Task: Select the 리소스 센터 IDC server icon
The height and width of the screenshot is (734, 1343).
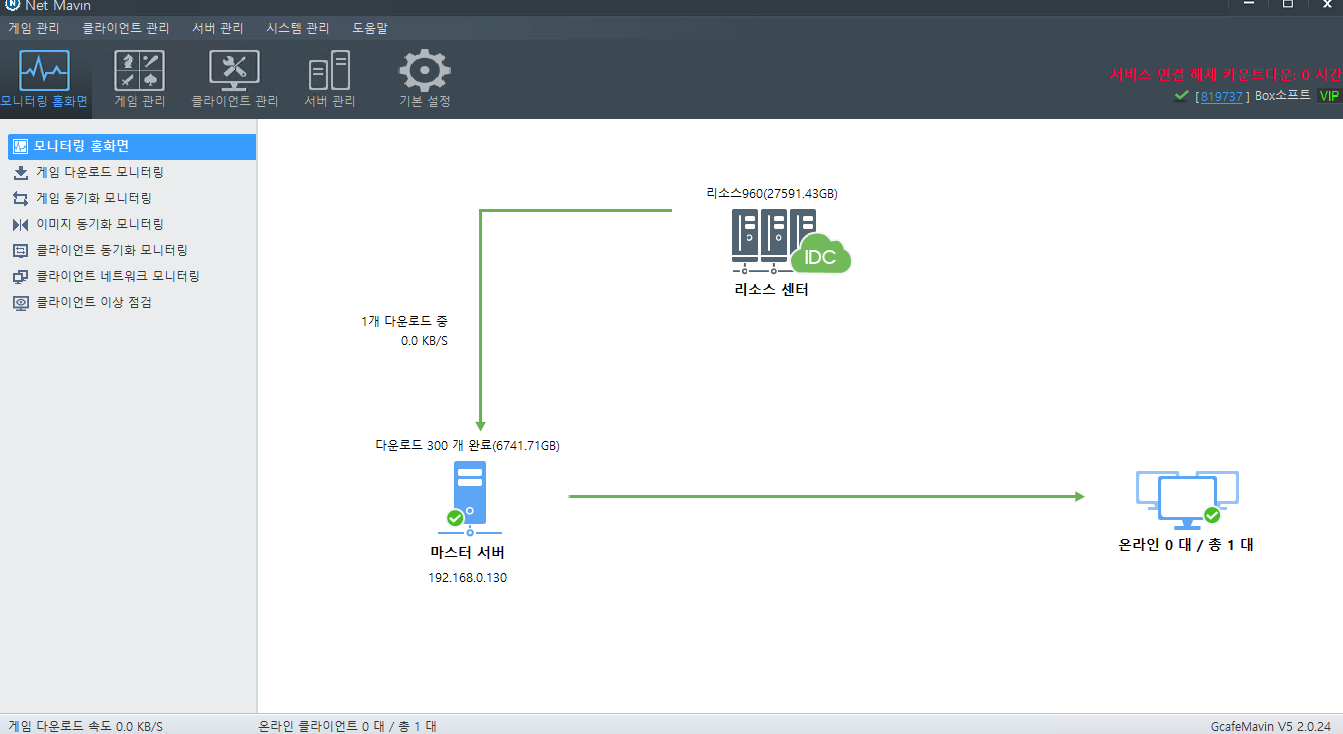Action: 791,241
